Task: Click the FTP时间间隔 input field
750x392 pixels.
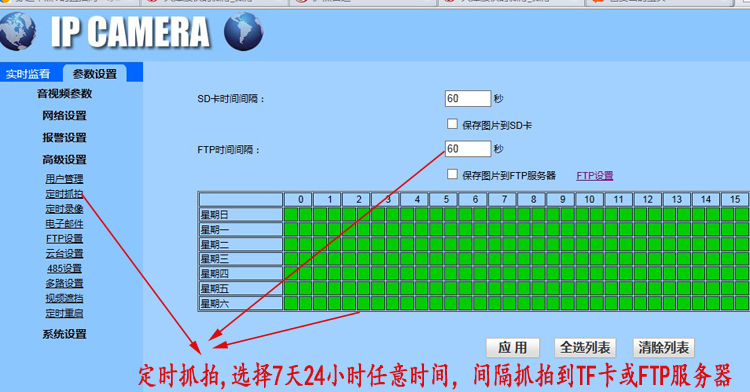Action: (468, 149)
